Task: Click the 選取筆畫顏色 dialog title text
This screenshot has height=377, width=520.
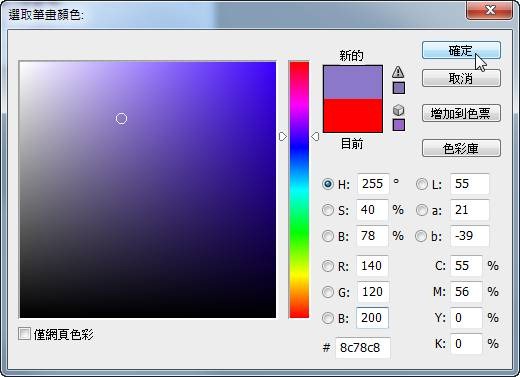Action: (46, 15)
